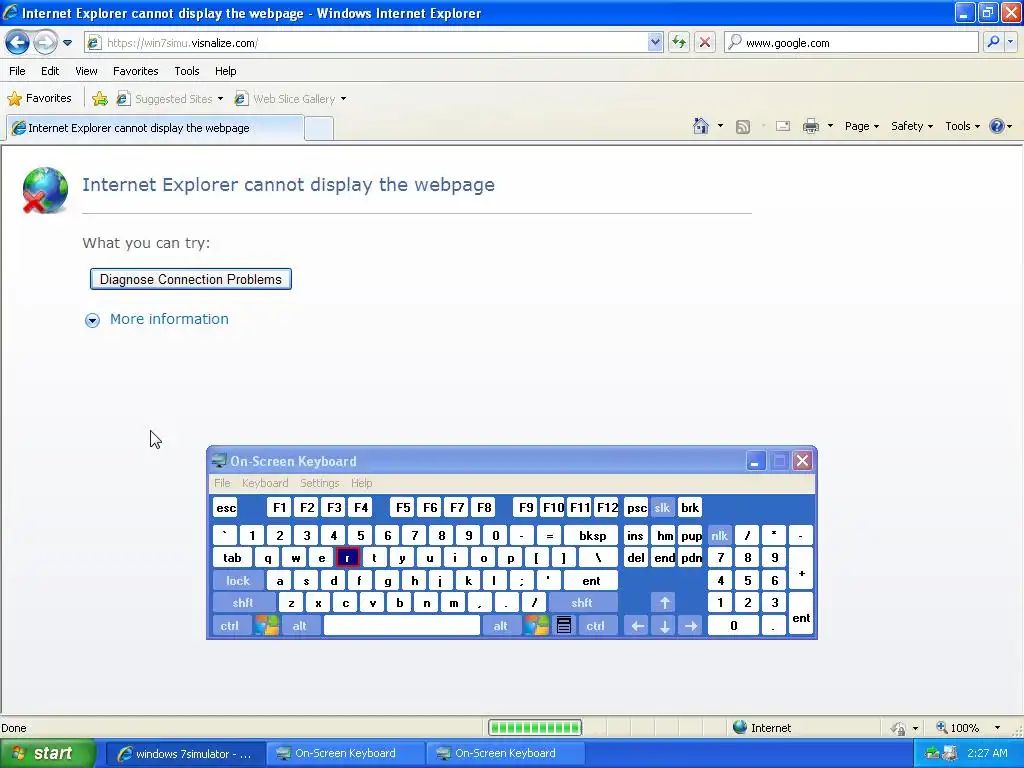
Task: Click Diagnose Connection Problems button
Action: point(191,280)
